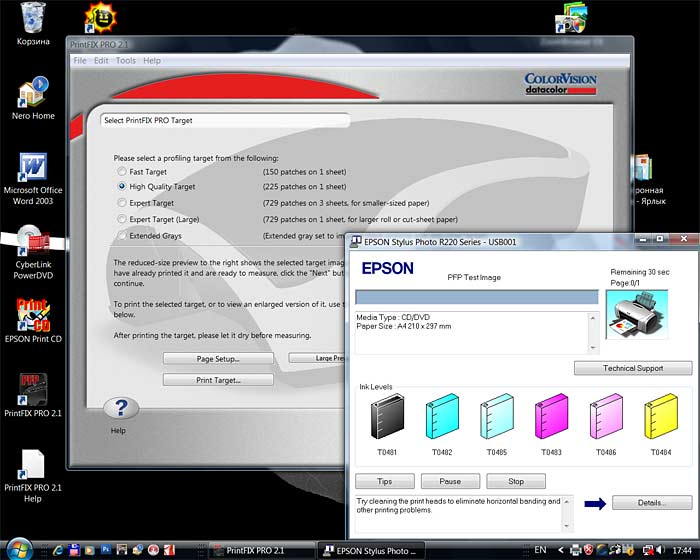Click the taskbar clock showing 17:44
The image size is (700, 560).
[682, 551]
